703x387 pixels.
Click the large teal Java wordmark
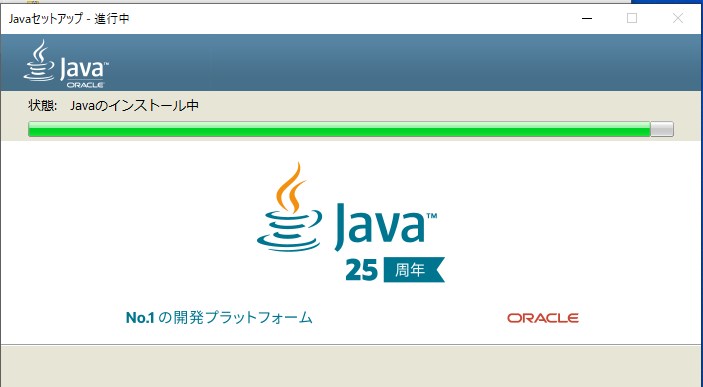pyautogui.click(x=380, y=227)
